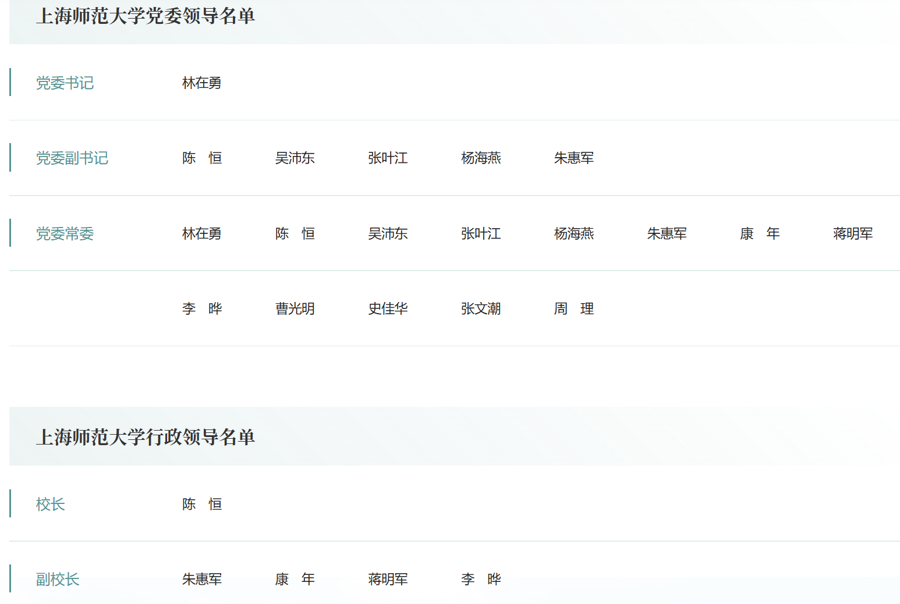Viewport: 900px width, 604px height.
Task: Open 陈恒 in the 校长 row
Action: [x=201, y=504]
